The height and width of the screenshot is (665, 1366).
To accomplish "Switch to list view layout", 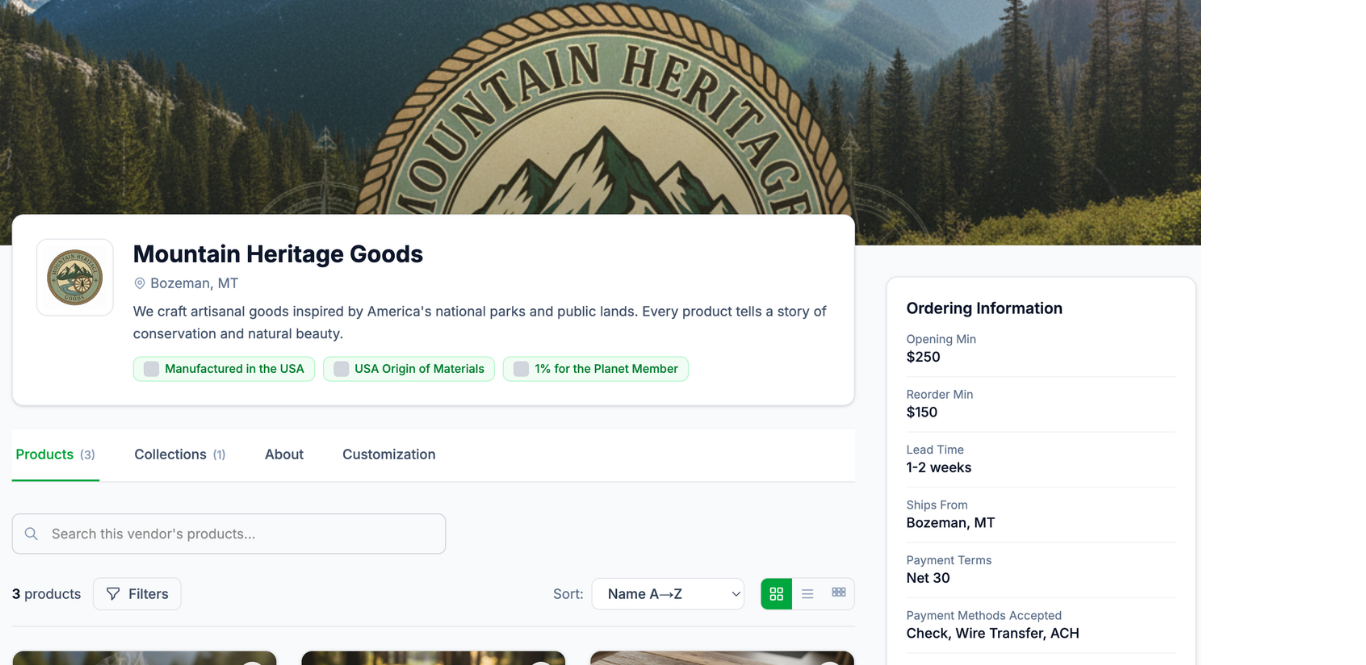I will click(808, 594).
